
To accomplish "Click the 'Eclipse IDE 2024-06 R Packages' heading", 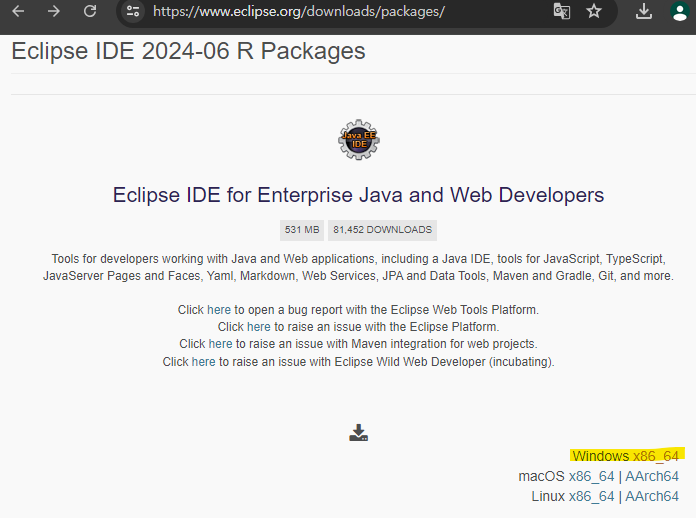I will pyautogui.click(x=188, y=51).
